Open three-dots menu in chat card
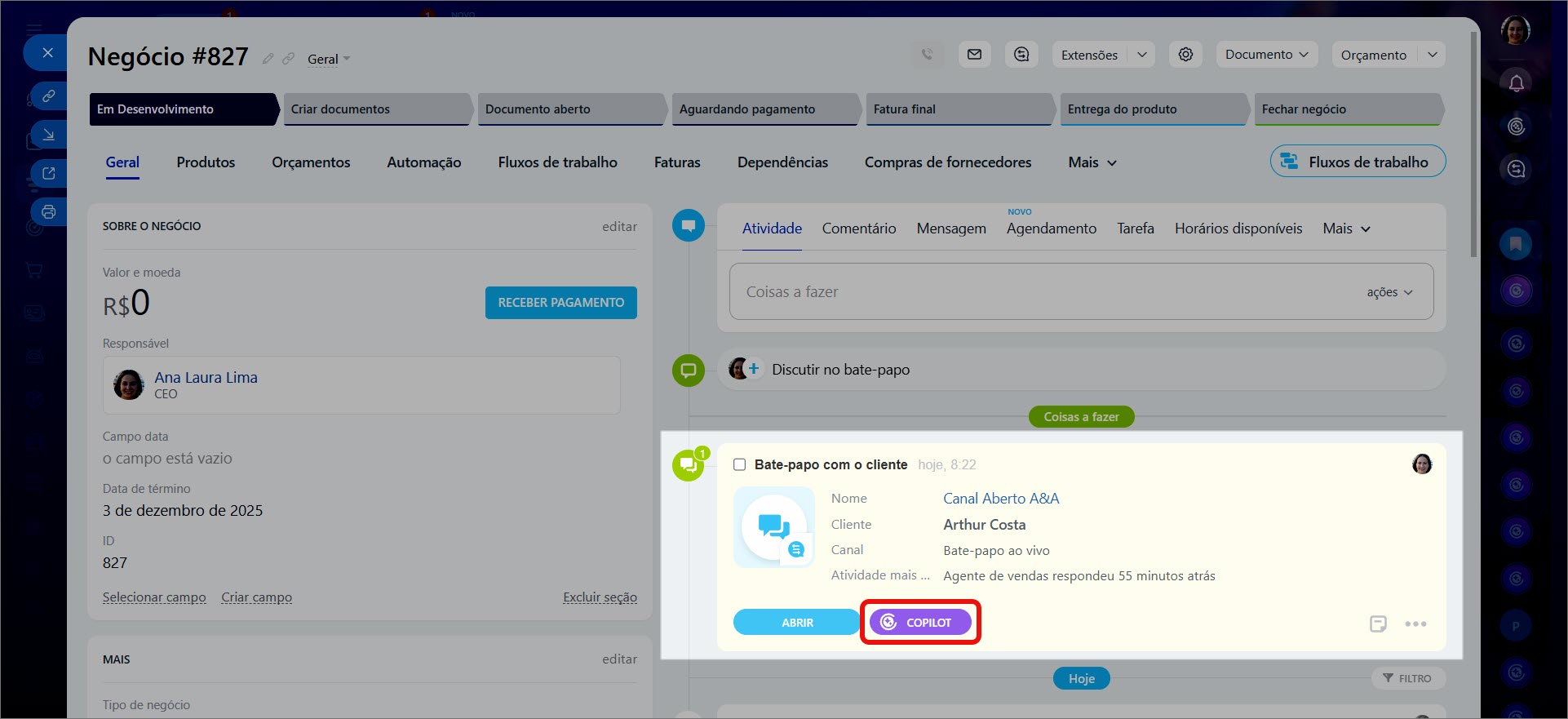 tap(1415, 624)
